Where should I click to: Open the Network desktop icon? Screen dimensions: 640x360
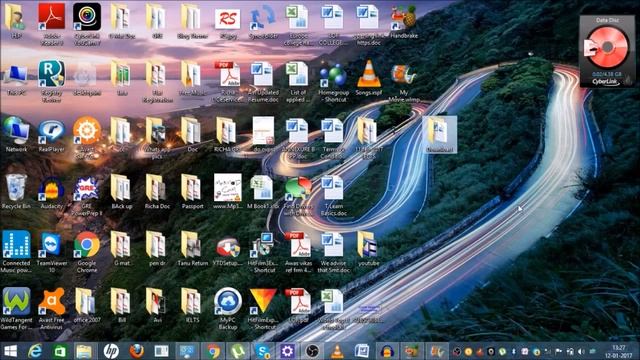tap(16, 135)
